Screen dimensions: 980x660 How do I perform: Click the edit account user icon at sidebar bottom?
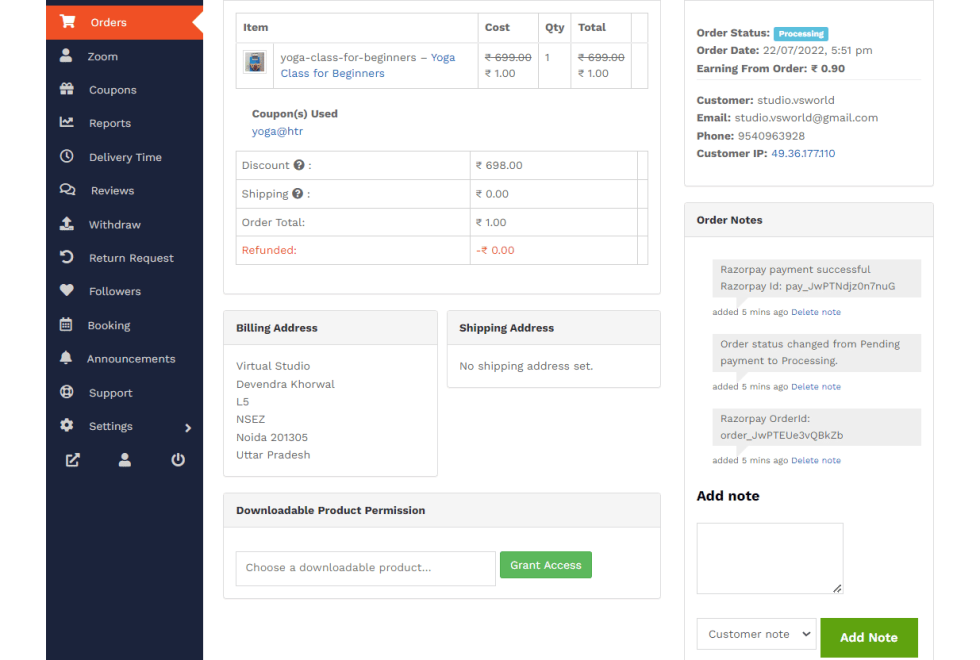[x=125, y=460]
